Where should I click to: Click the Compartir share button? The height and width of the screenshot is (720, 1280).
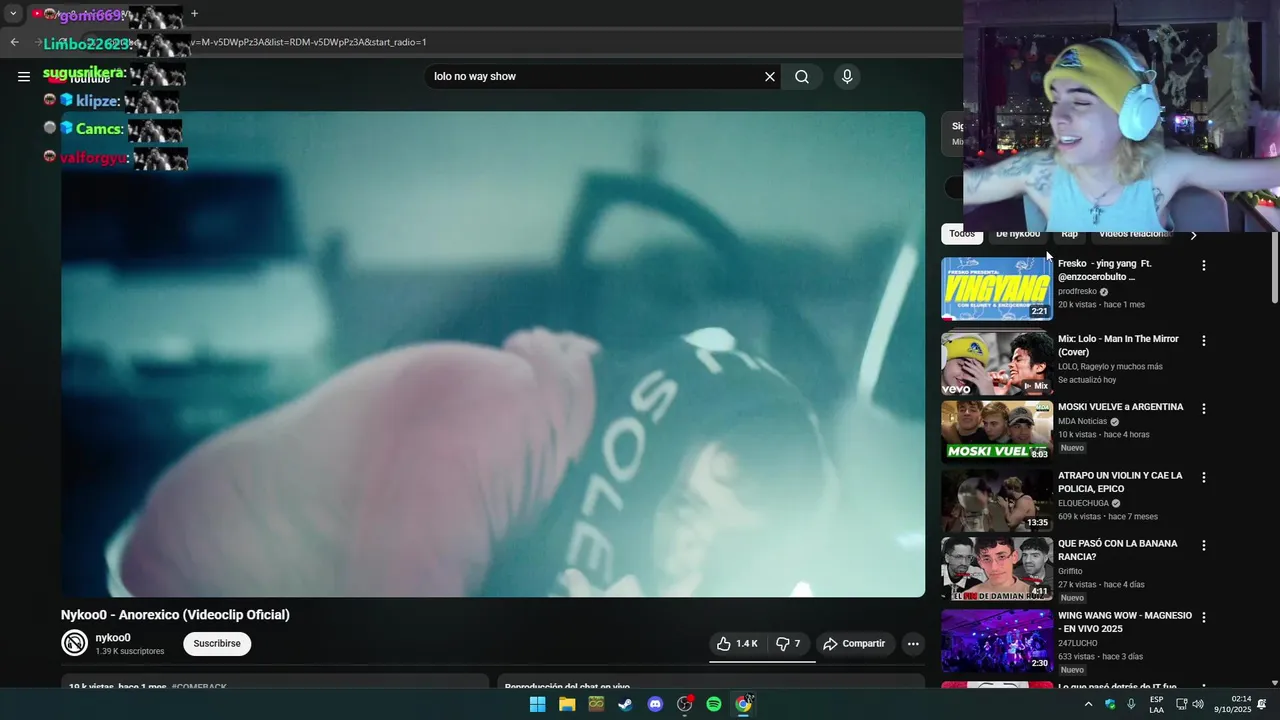(853, 644)
